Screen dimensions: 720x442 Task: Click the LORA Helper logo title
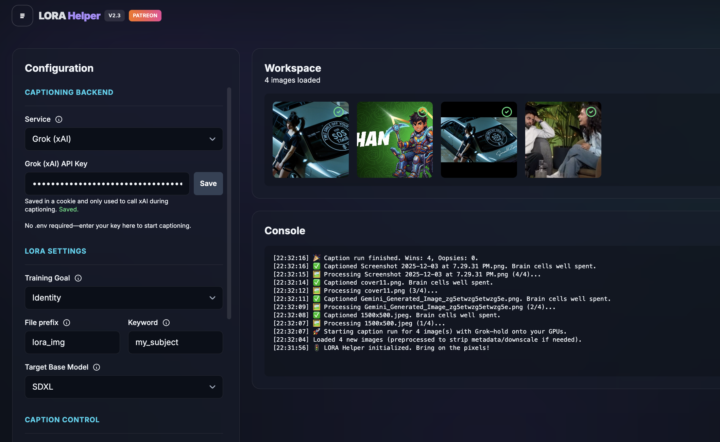(69, 16)
